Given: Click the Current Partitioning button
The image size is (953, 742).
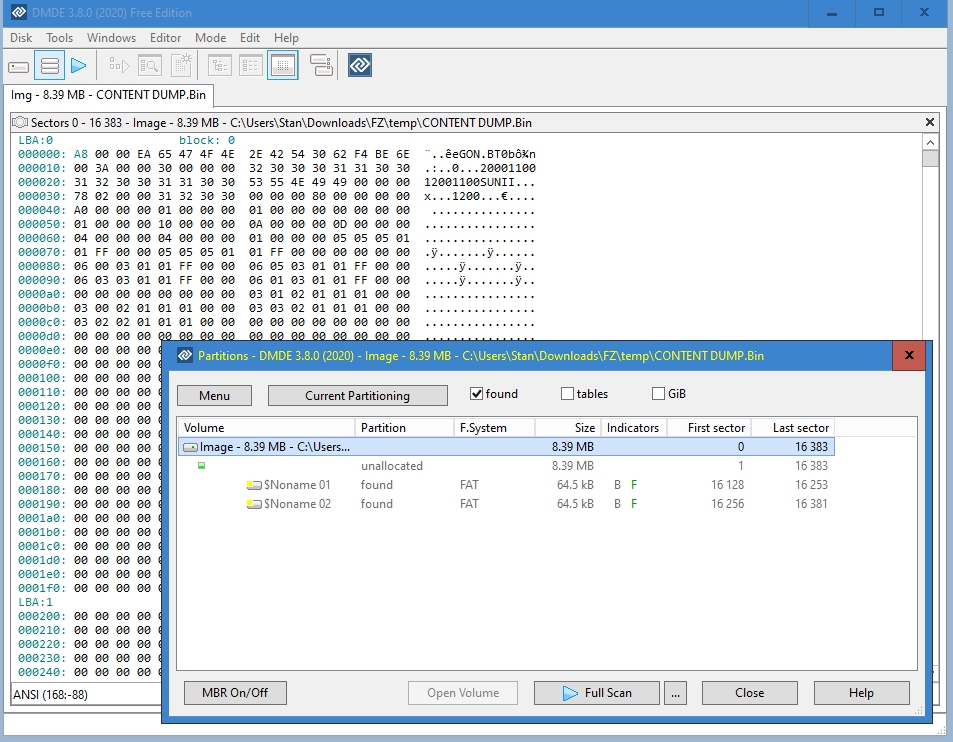Looking at the screenshot, I should [357, 396].
